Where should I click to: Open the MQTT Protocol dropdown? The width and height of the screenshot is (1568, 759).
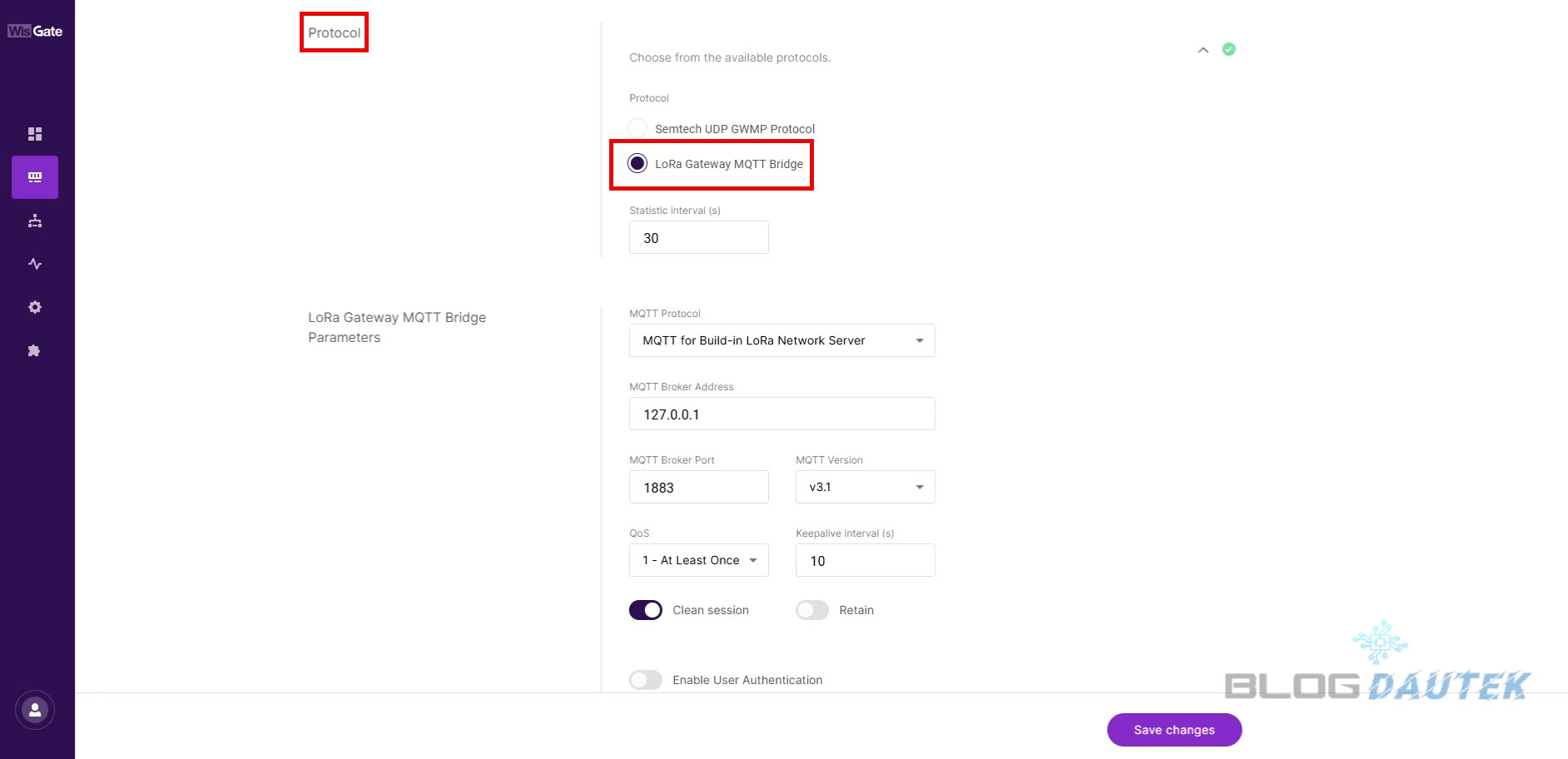(782, 340)
